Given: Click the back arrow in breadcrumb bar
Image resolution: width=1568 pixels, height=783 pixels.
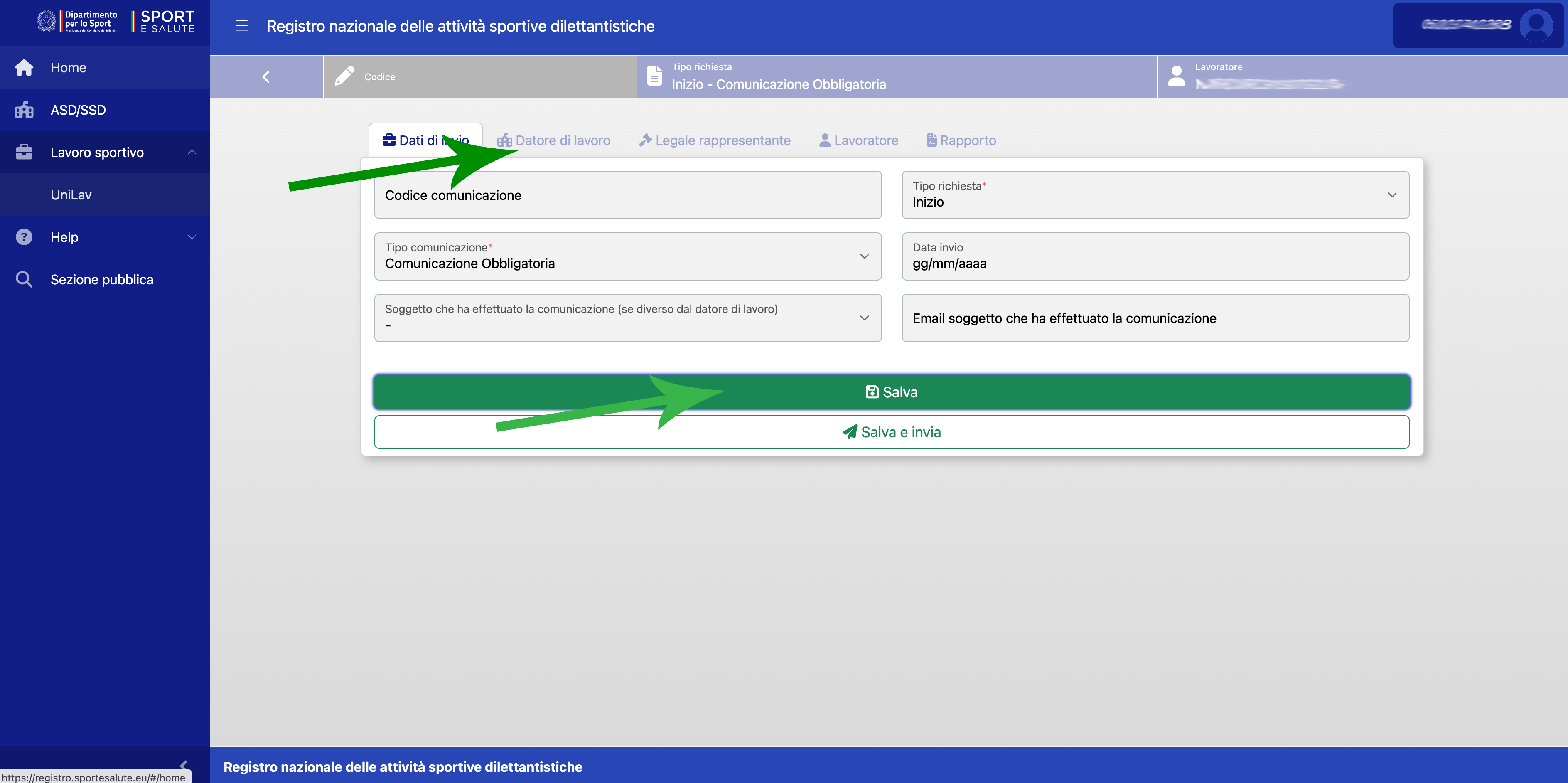Looking at the screenshot, I should click(x=266, y=77).
